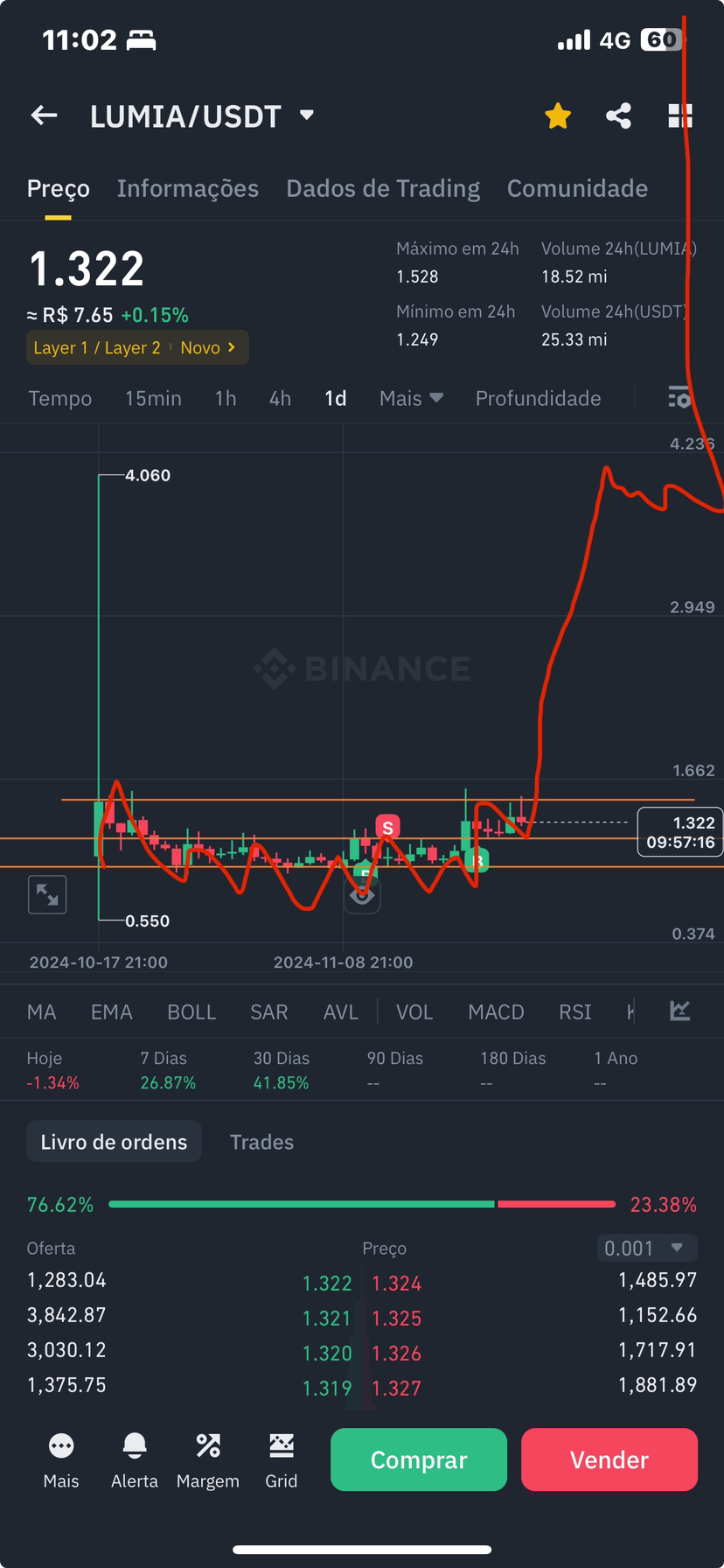This screenshot has height=1568, width=724.
Task: Open chart settings icon
Action: [x=679, y=397]
